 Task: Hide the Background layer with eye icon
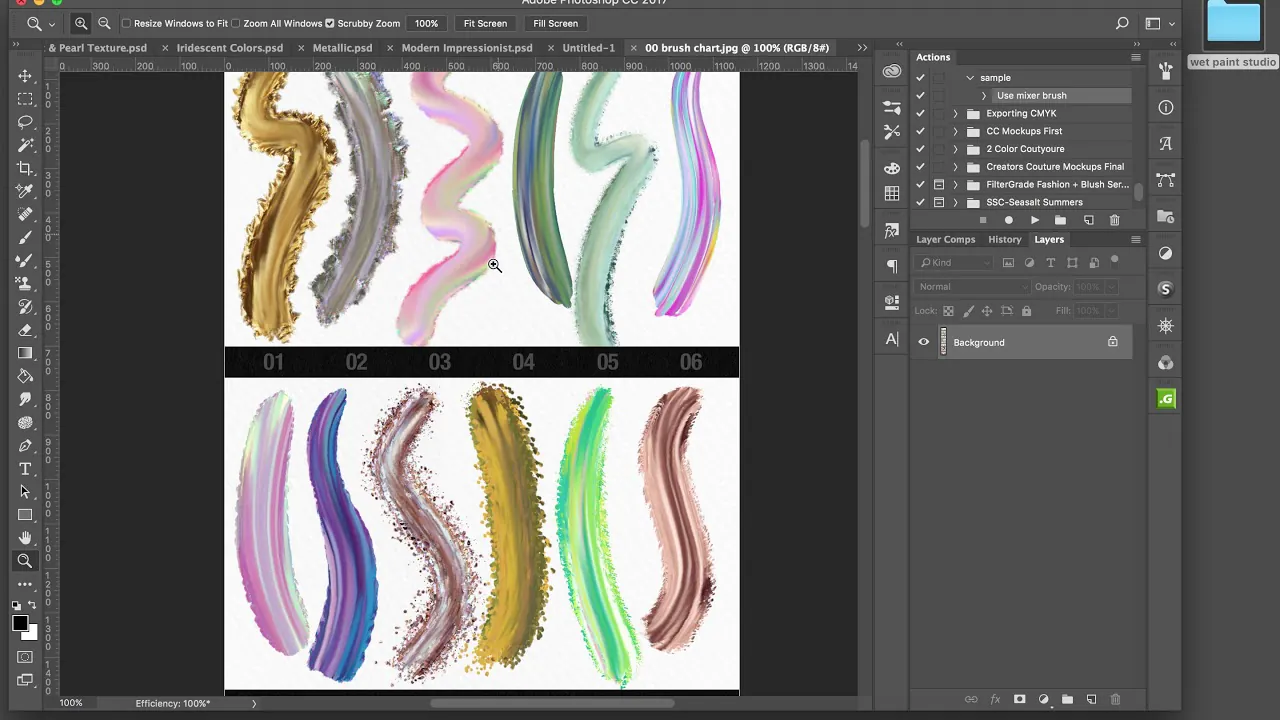point(924,342)
